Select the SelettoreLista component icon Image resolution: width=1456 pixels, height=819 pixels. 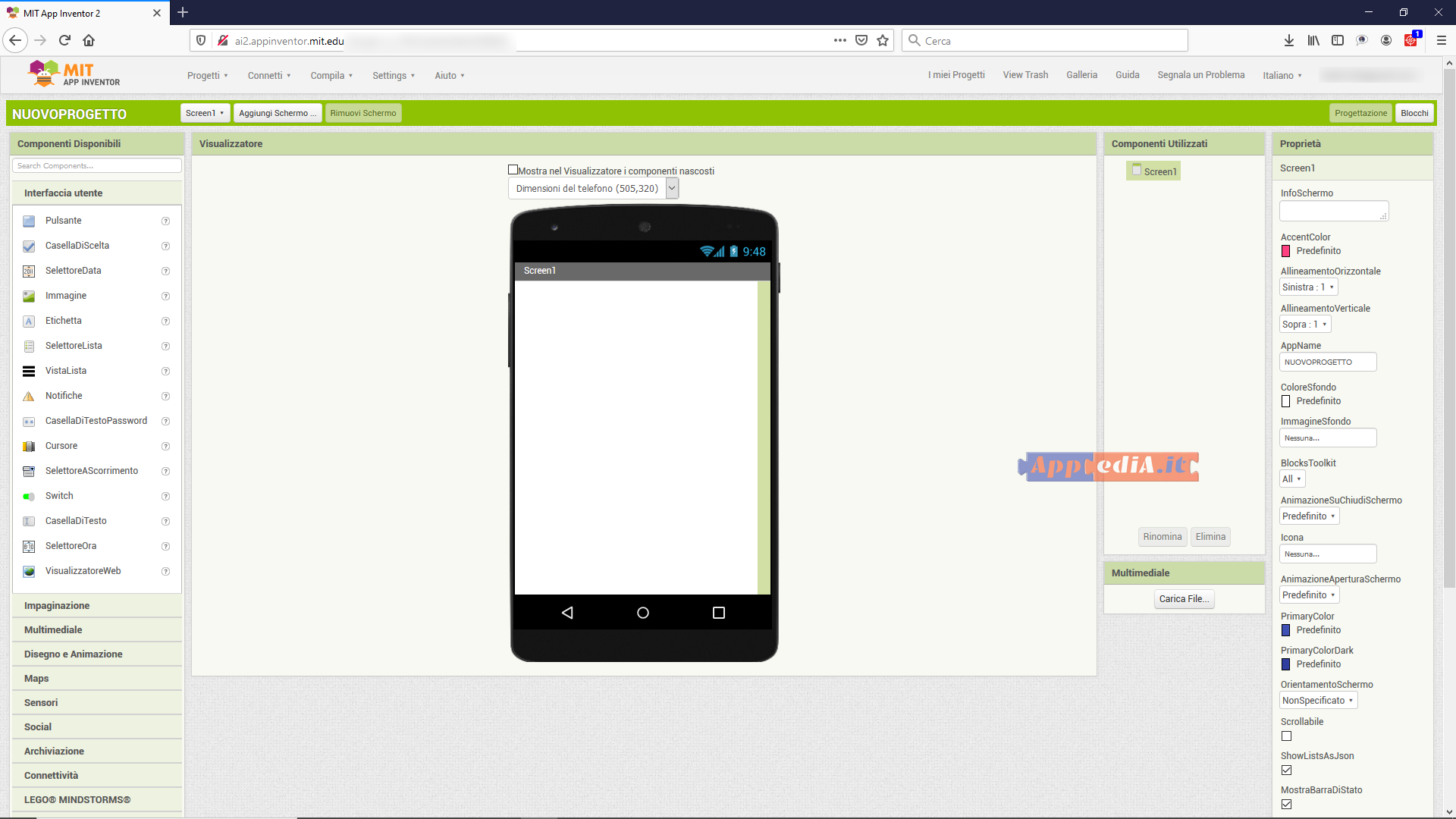[29, 347]
